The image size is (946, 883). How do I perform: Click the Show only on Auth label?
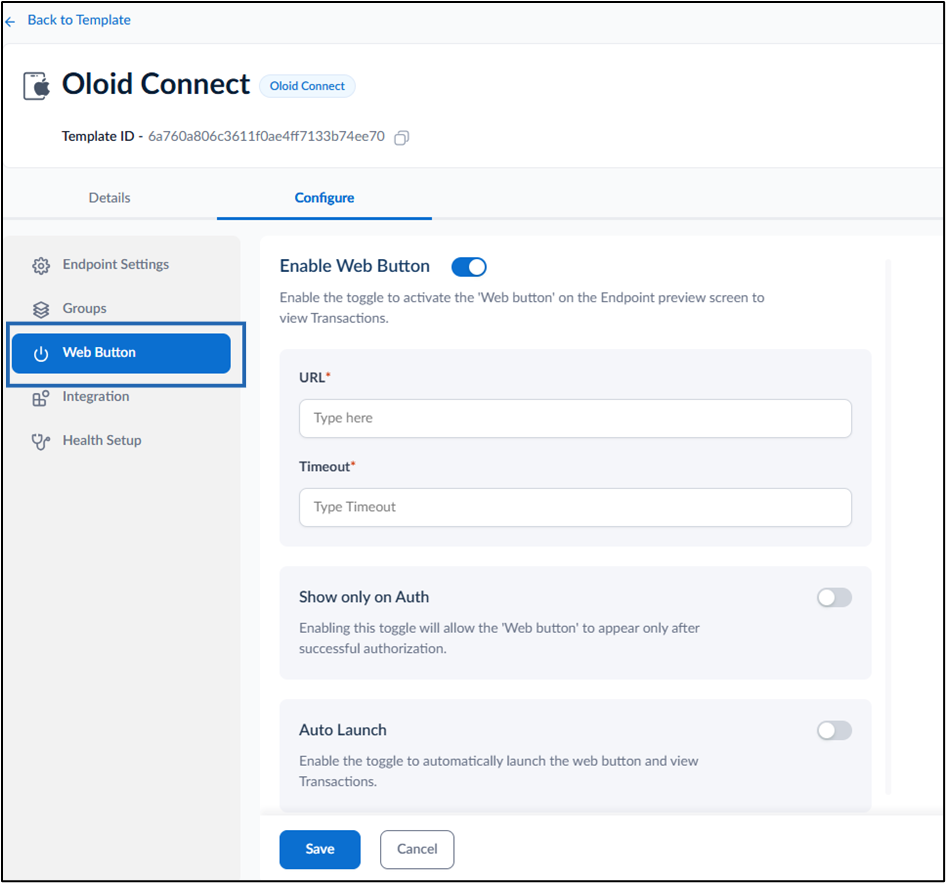pos(364,597)
